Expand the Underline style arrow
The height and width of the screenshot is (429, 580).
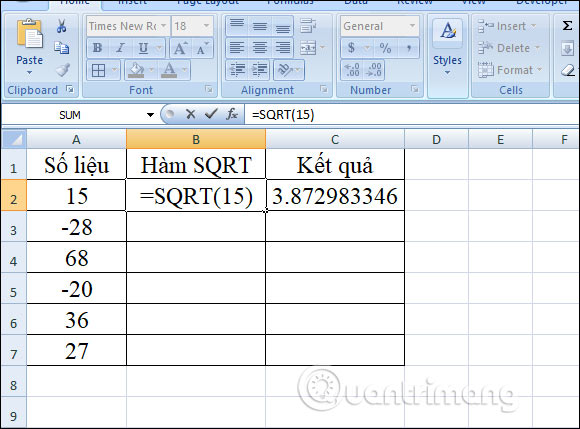[x=159, y=48]
